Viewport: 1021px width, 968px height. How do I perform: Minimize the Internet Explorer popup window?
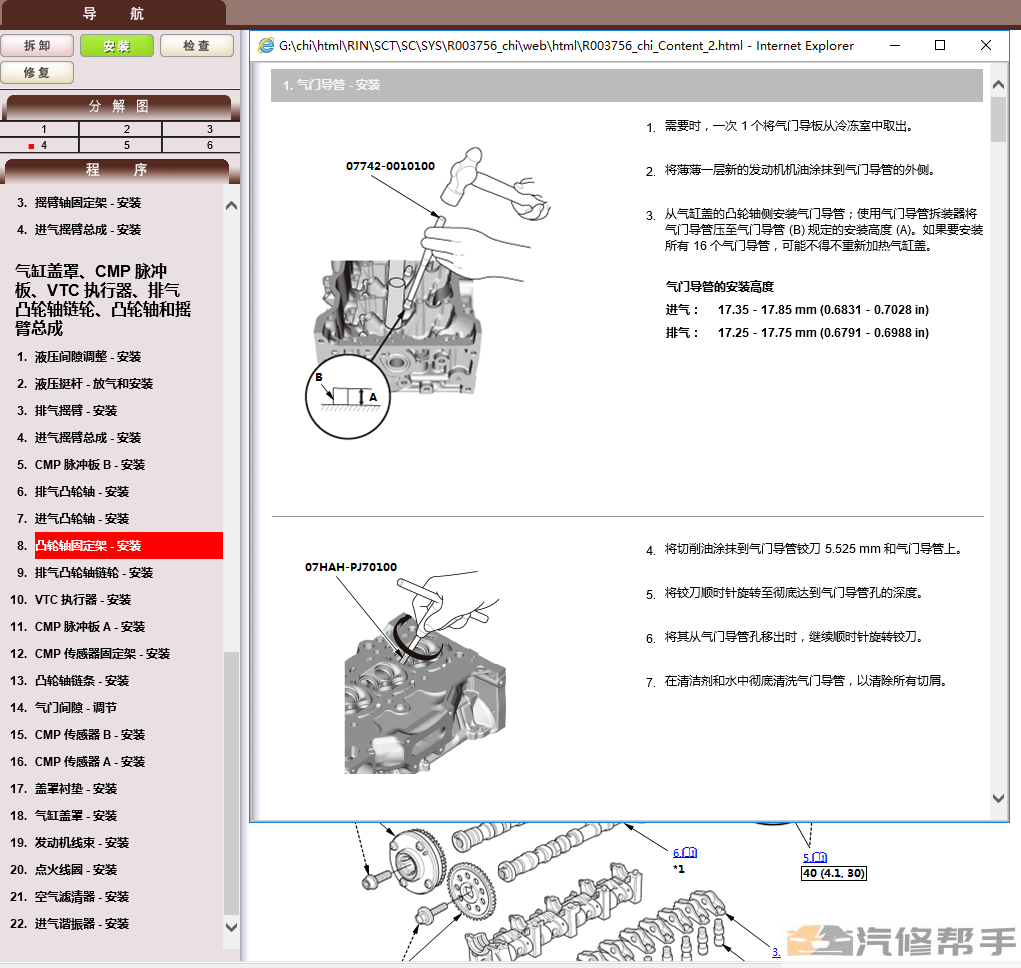click(895, 46)
